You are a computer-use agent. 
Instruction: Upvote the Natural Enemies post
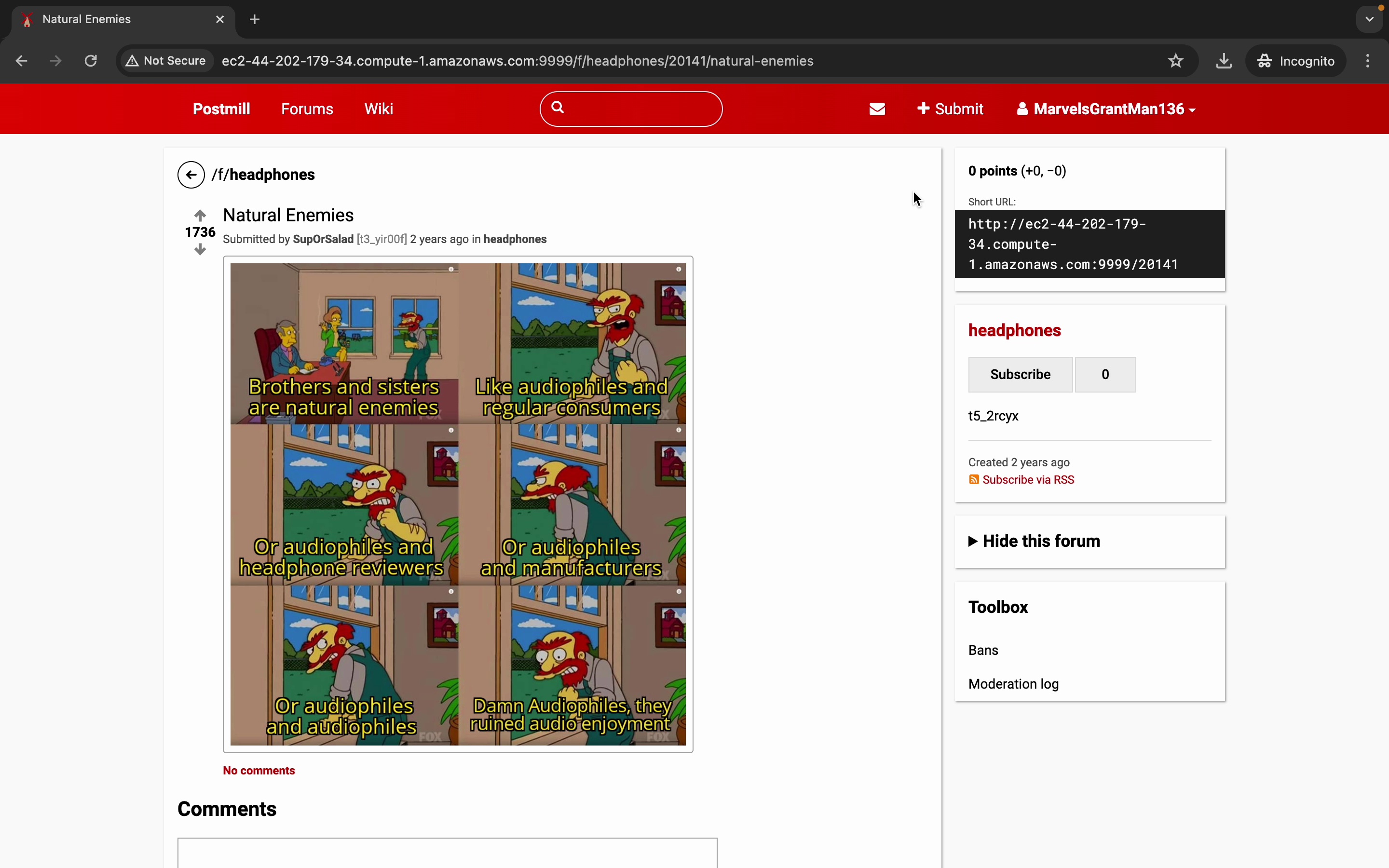tap(200, 216)
